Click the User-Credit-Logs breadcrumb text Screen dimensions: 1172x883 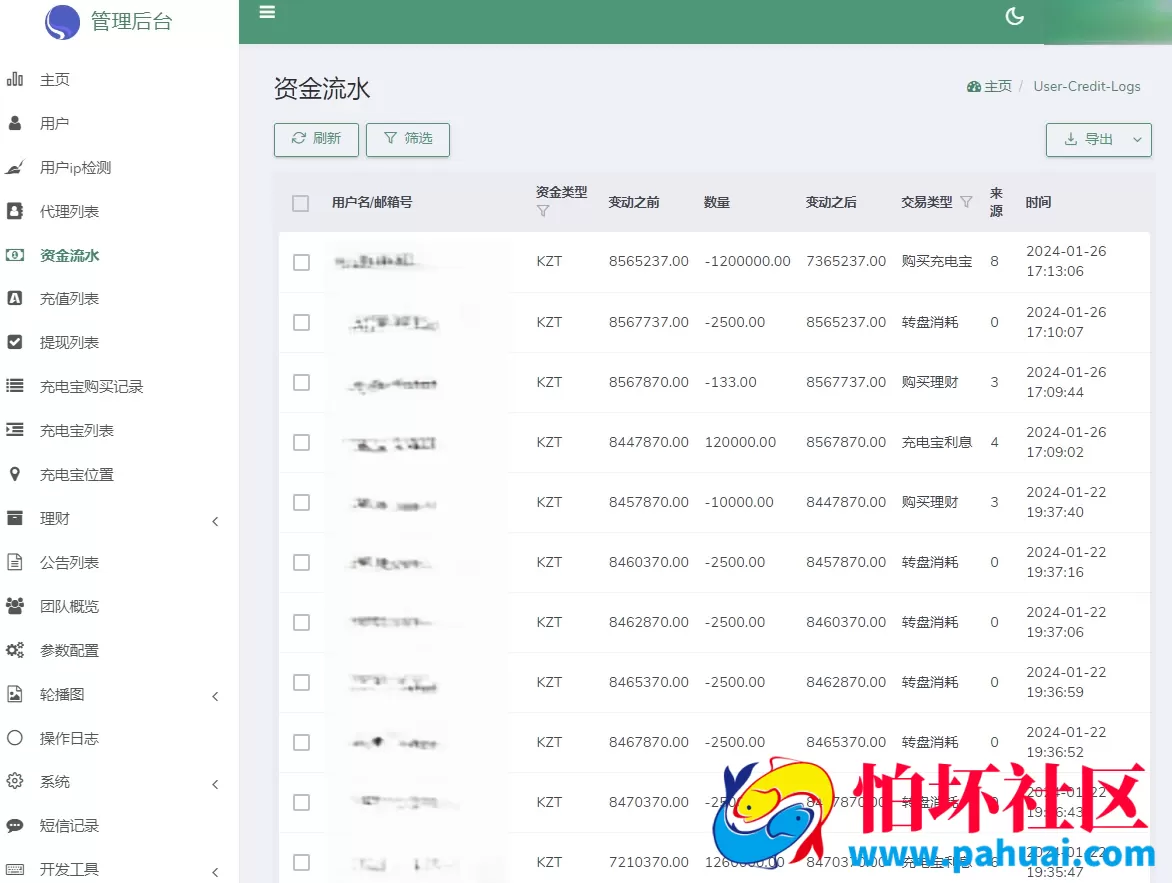pyautogui.click(x=1087, y=86)
